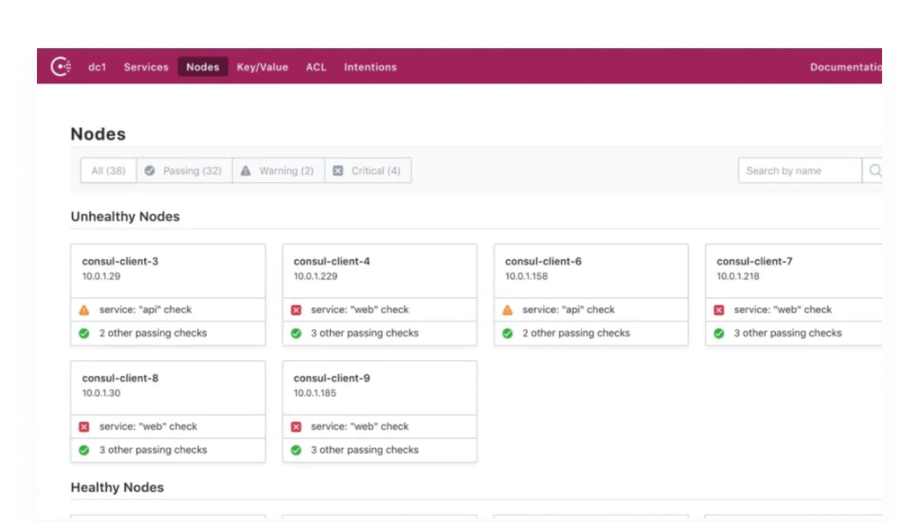
Task: Click green passing icon on consul-client-6
Action: pyautogui.click(x=508, y=333)
